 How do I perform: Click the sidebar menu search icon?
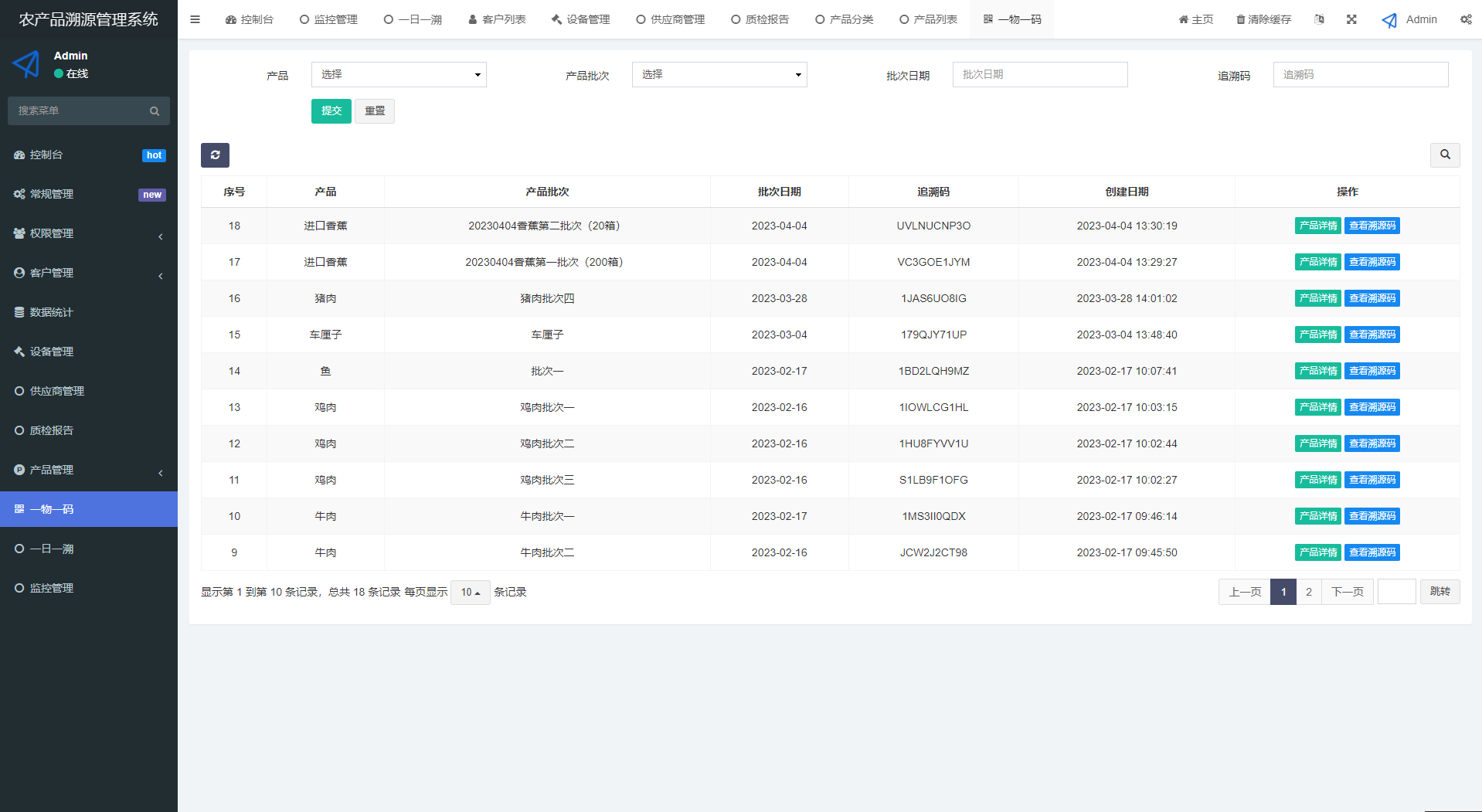coord(155,111)
